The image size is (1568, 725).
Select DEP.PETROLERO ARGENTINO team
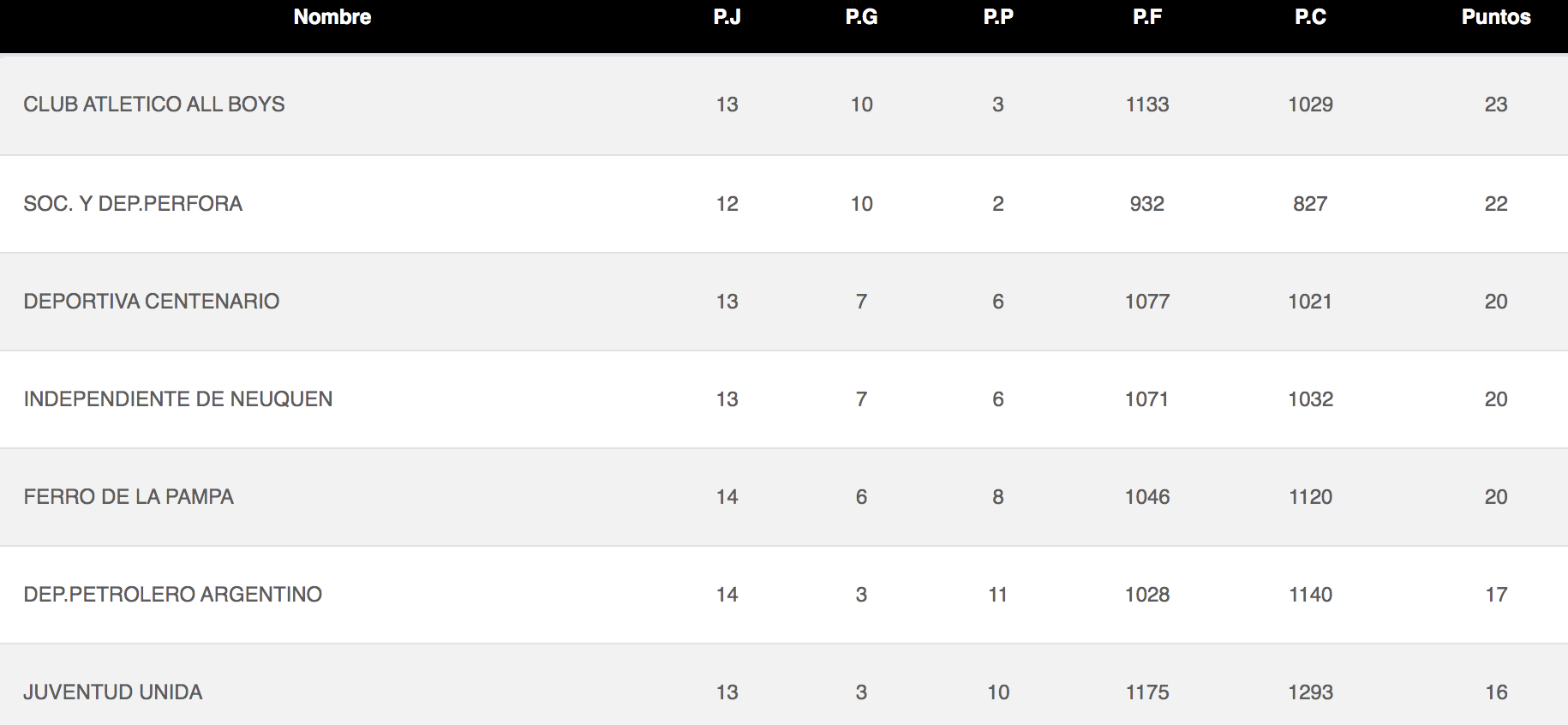click(173, 595)
